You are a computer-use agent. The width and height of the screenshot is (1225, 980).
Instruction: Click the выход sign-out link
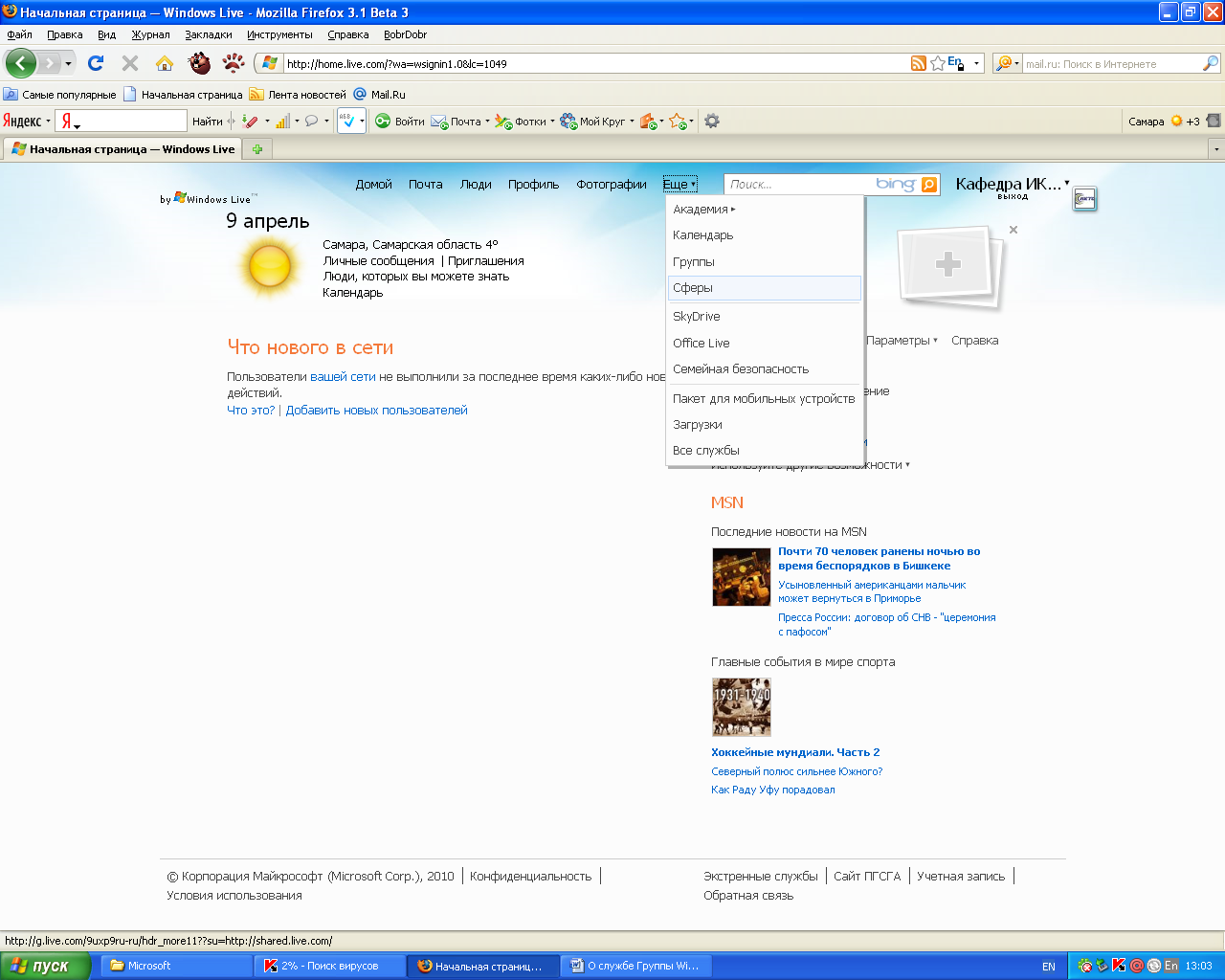1013,196
